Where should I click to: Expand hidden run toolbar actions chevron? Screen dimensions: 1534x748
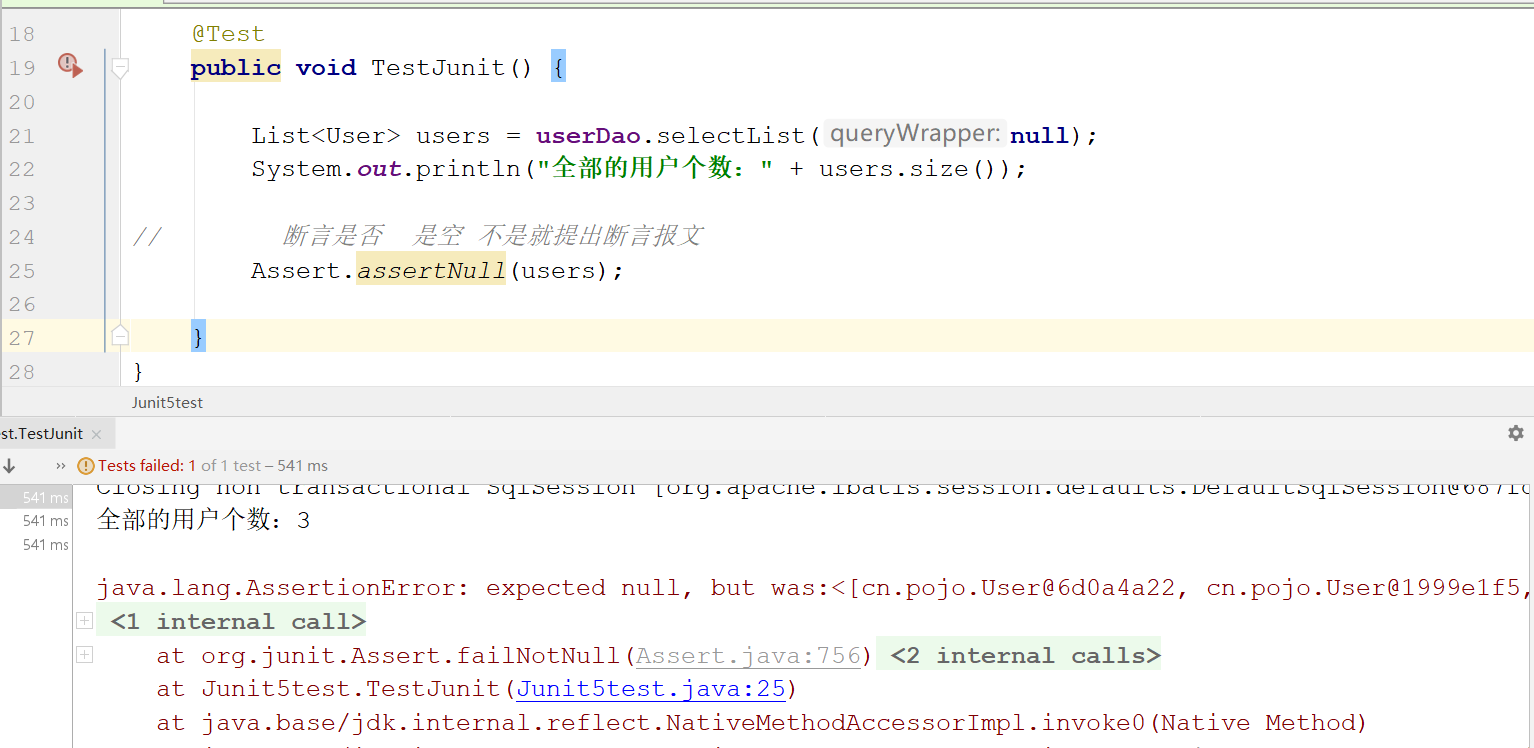tap(61, 465)
